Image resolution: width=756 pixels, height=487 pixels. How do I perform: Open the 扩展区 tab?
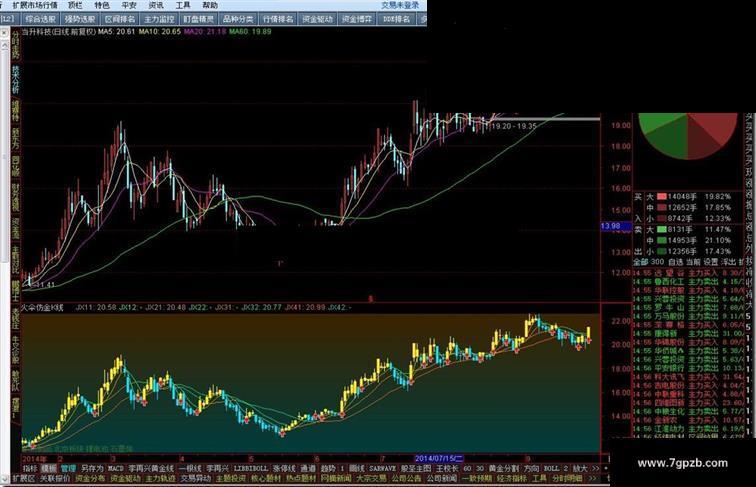[x=24, y=478]
